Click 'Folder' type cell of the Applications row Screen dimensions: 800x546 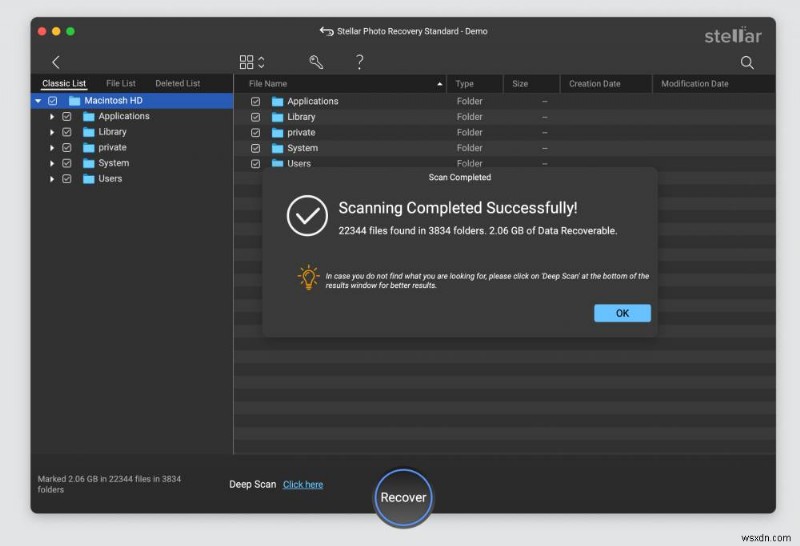click(x=469, y=102)
